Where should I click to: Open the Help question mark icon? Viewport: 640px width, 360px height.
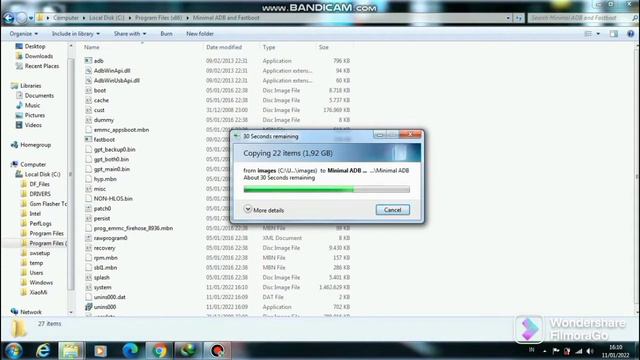pyautogui.click(x=630, y=34)
